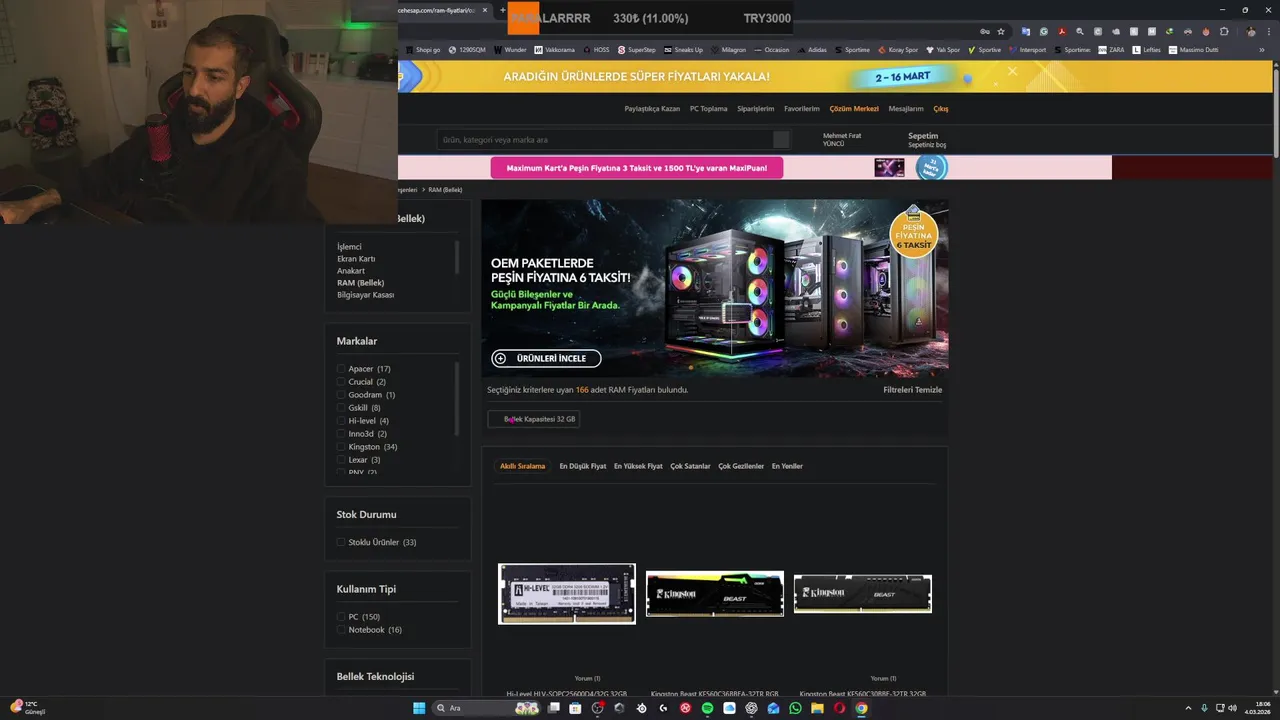
Task: Open a new browser tab
Action: (x=503, y=10)
